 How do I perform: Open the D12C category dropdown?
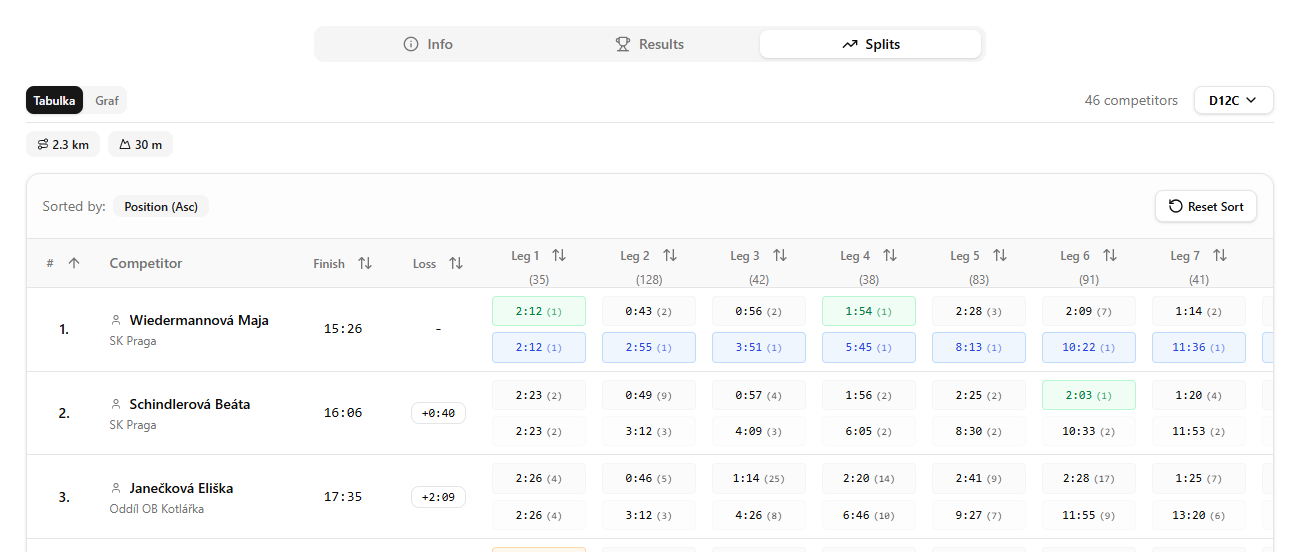tap(1233, 100)
